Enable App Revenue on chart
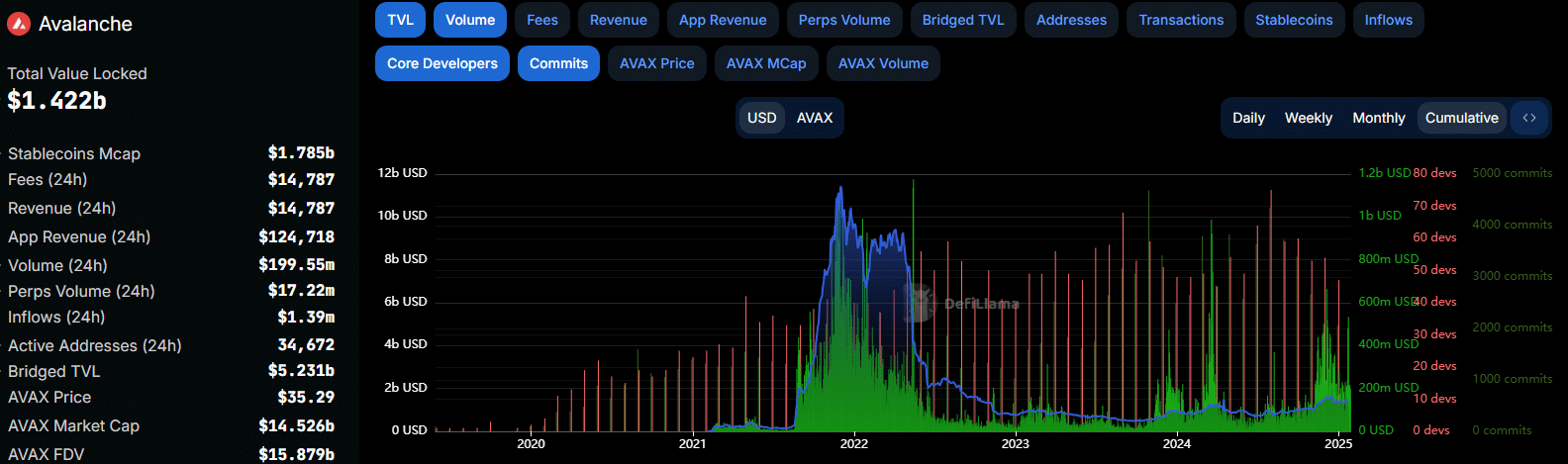 [723, 20]
